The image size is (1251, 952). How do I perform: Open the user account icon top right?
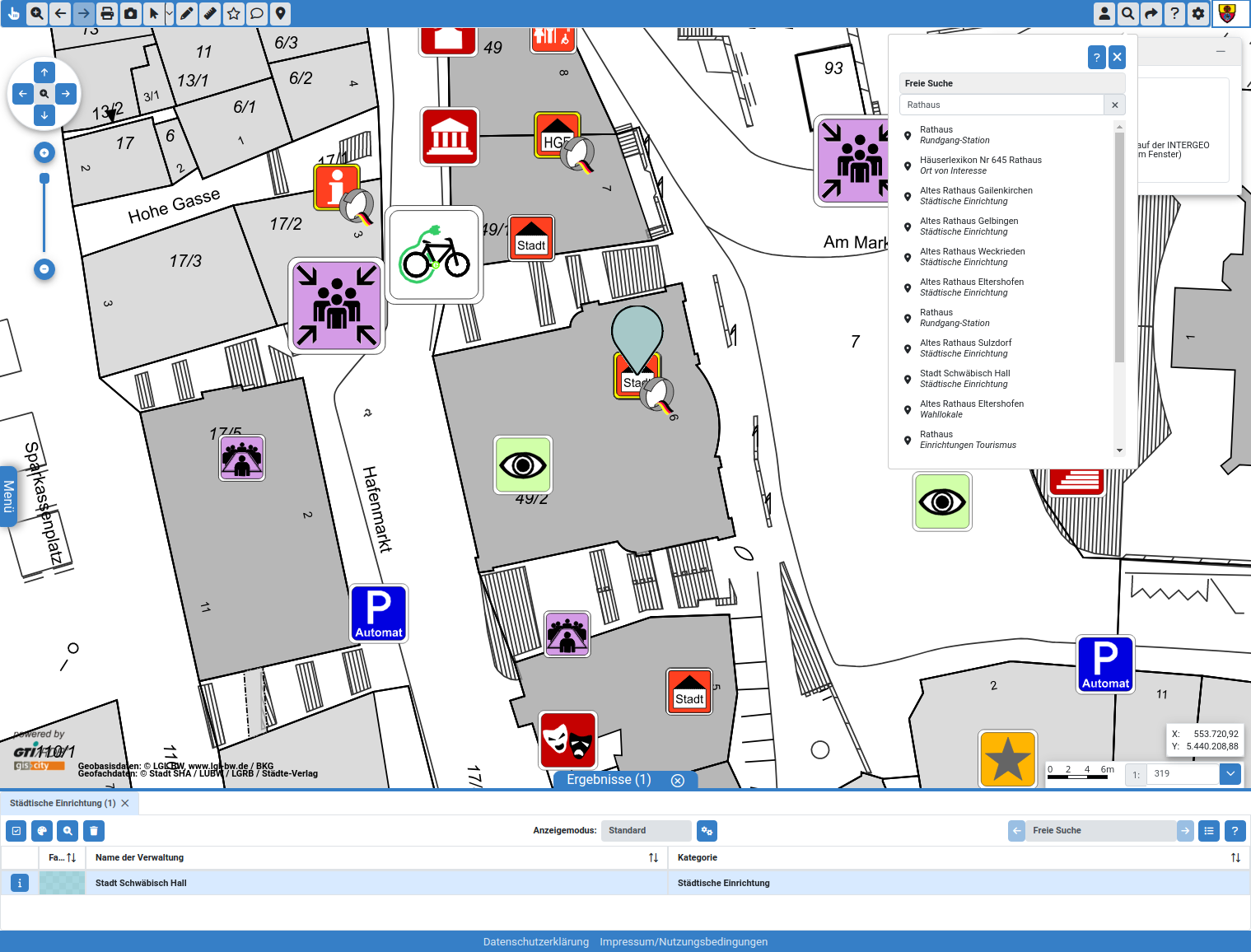click(x=1104, y=13)
